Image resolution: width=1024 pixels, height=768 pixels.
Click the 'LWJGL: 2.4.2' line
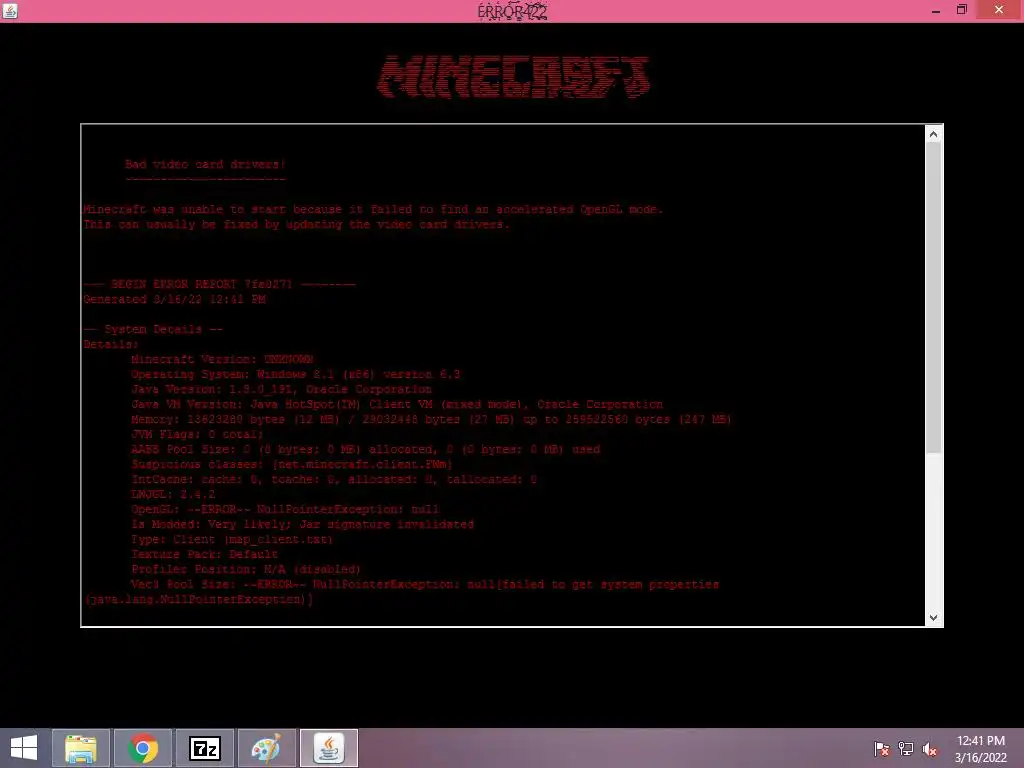173,494
